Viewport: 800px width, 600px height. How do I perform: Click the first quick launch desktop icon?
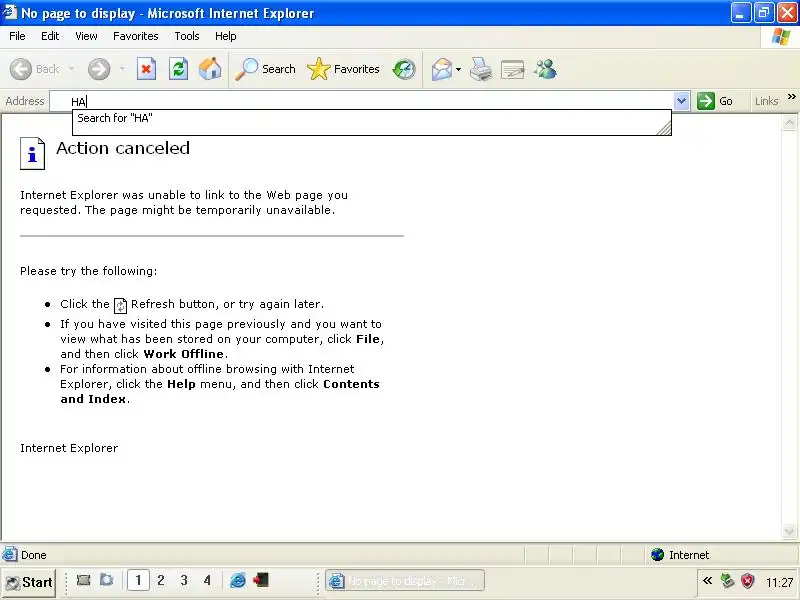(83, 580)
